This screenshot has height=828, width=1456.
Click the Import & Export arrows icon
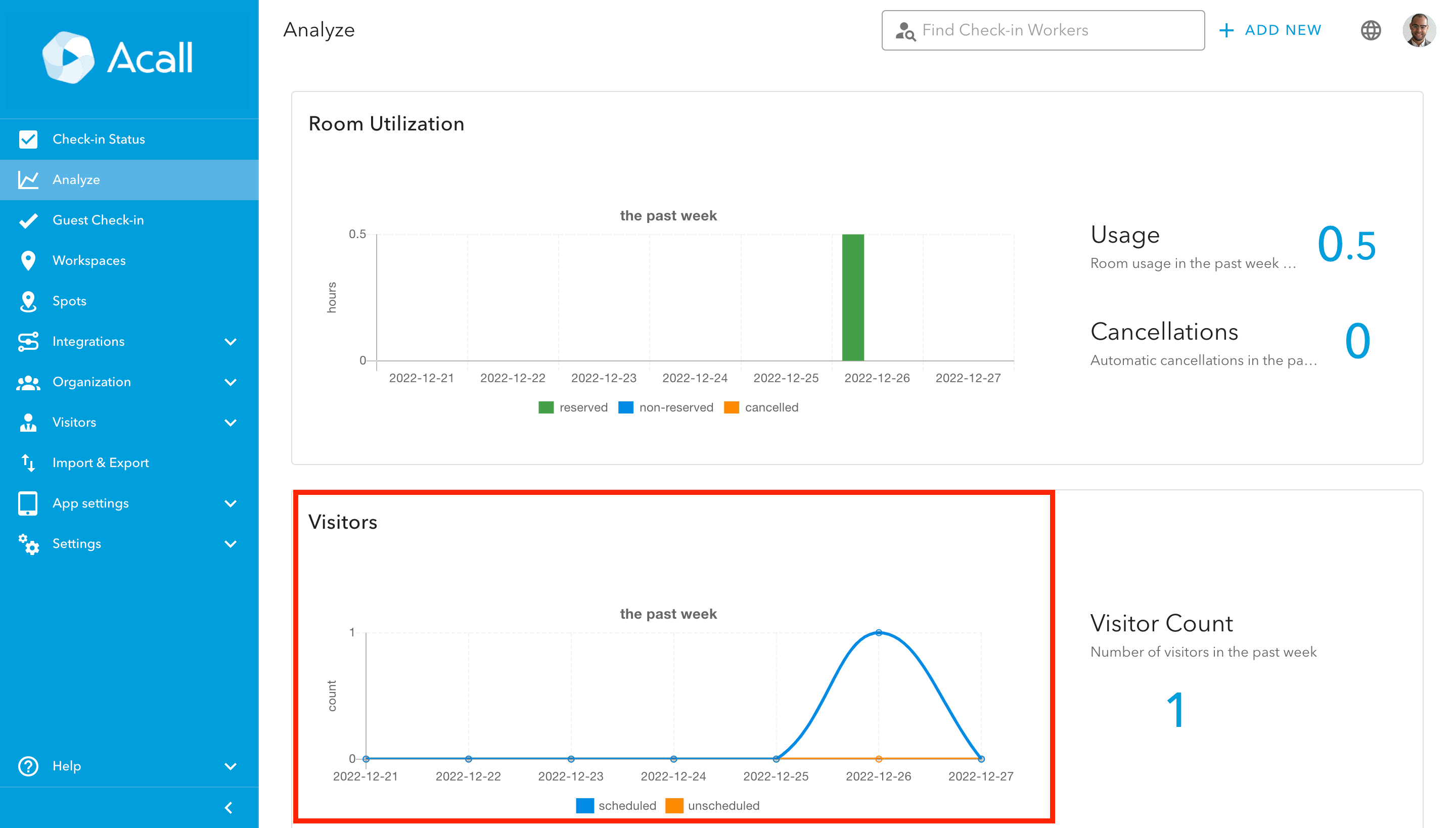28,463
